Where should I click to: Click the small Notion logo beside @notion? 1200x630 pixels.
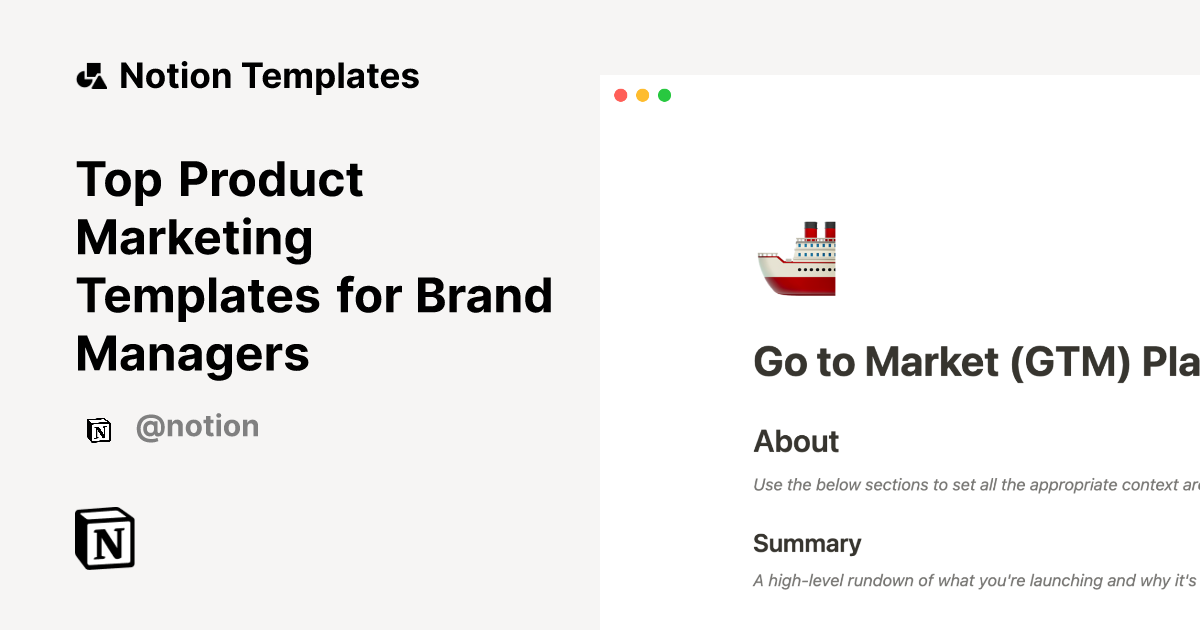(x=99, y=430)
